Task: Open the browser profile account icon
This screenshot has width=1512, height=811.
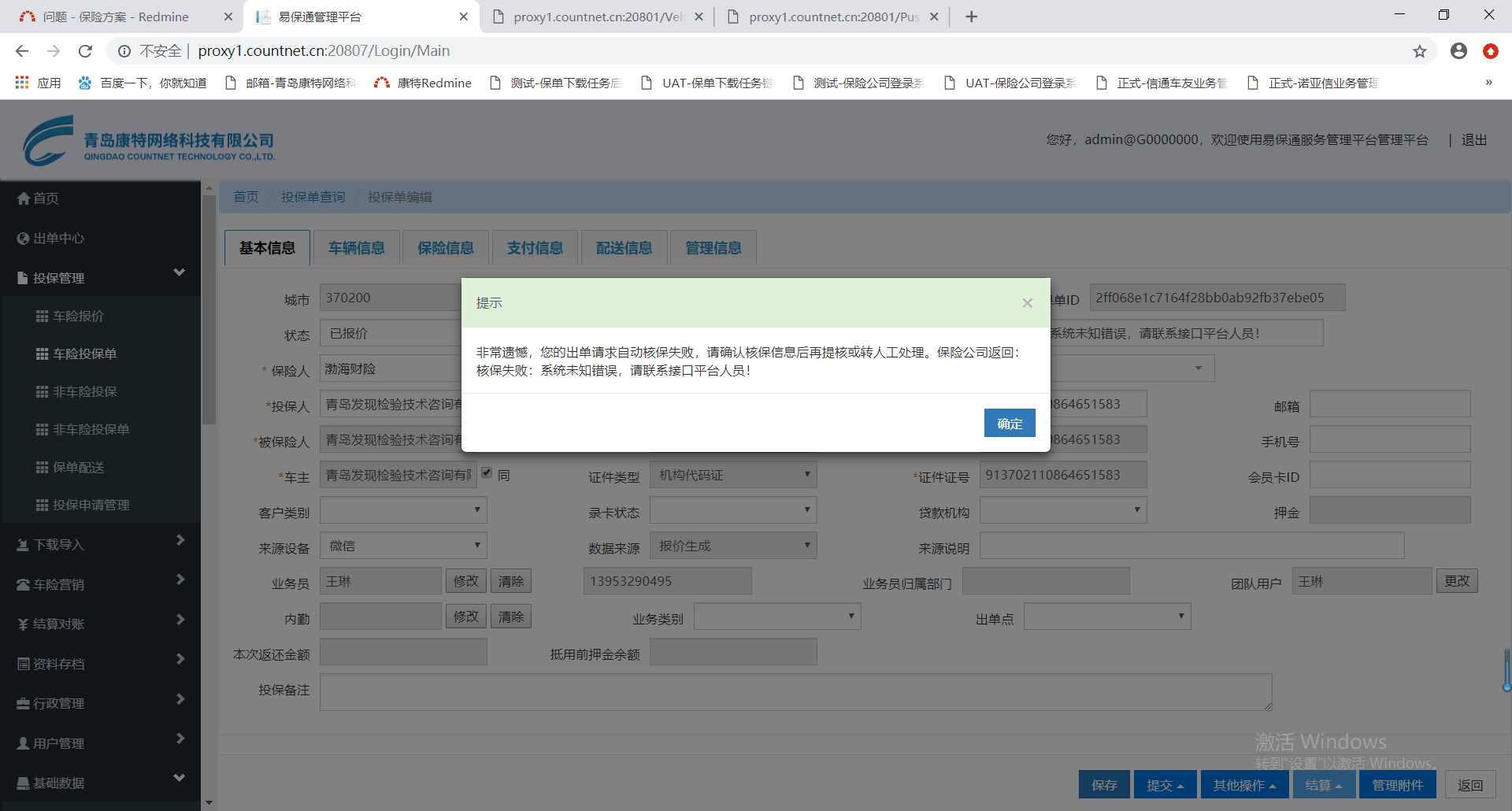Action: [1458, 51]
